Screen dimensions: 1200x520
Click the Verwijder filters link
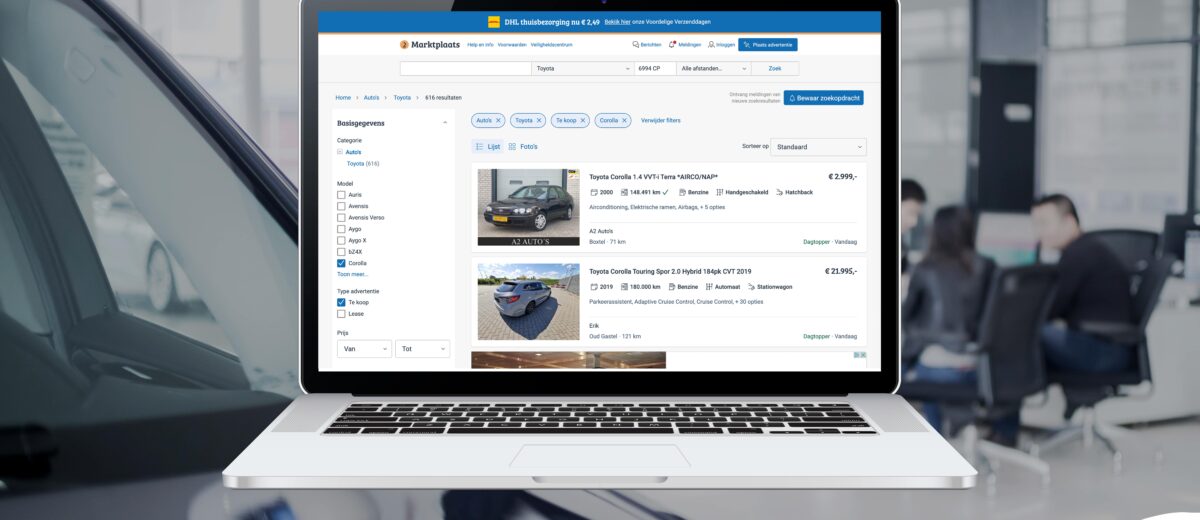coord(660,120)
